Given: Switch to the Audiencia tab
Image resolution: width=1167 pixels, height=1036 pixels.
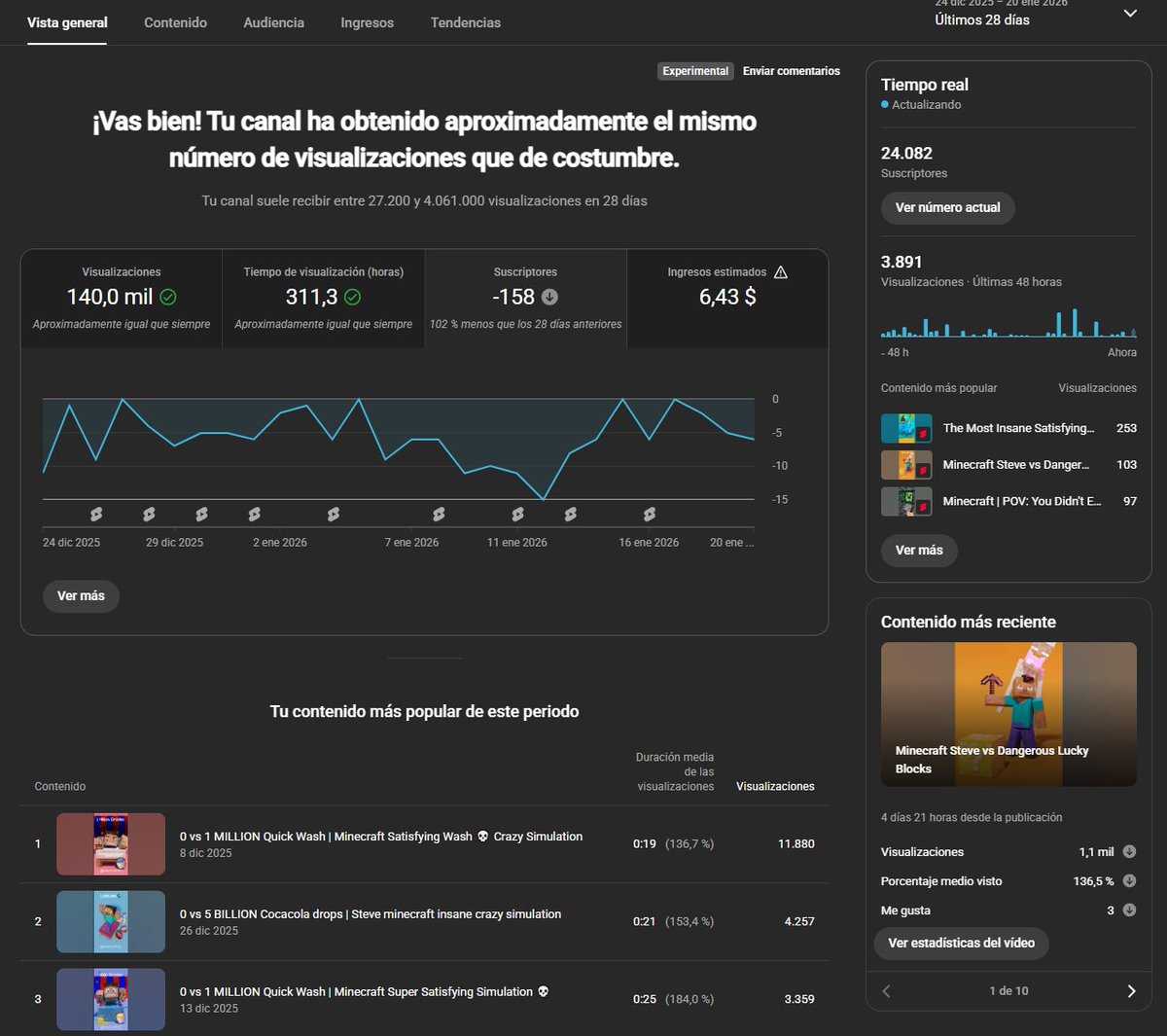Looking at the screenshot, I should click(273, 21).
